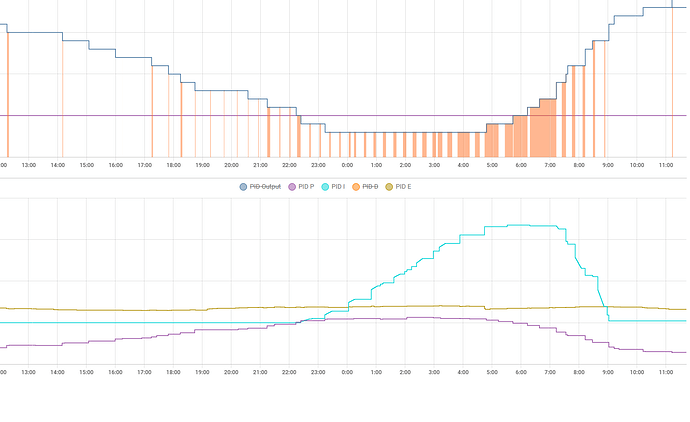
Task: Click the cyan PID I line plateau peak
Action: pyautogui.click(x=520, y=226)
